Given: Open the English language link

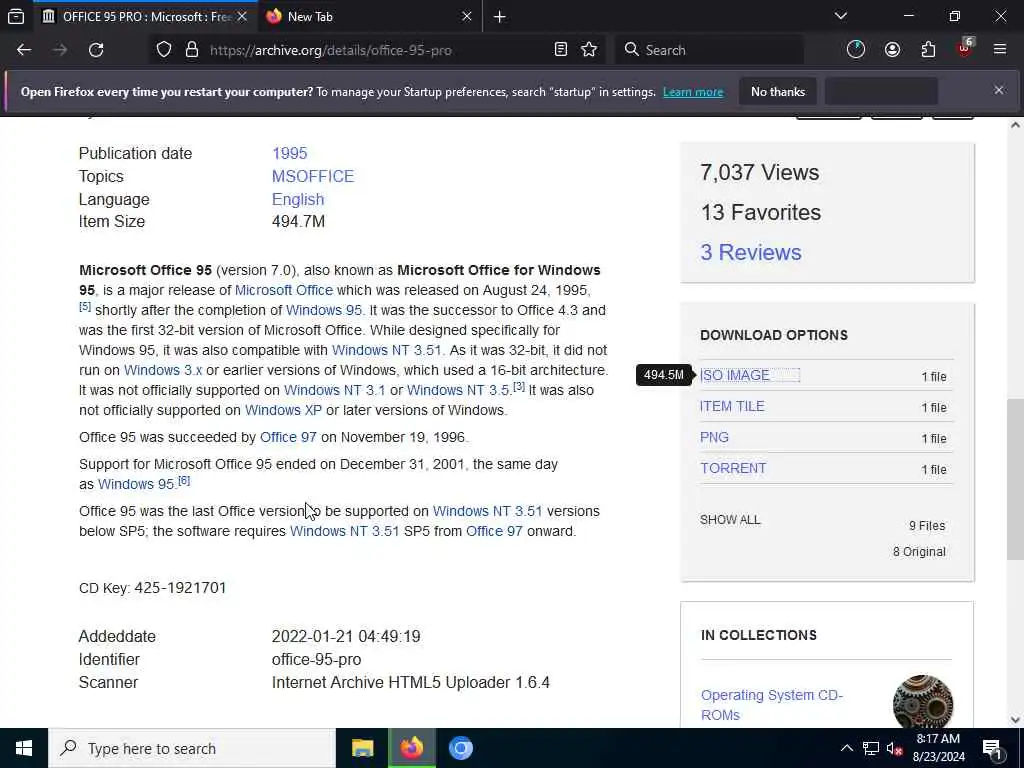Looking at the screenshot, I should click(298, 199).
